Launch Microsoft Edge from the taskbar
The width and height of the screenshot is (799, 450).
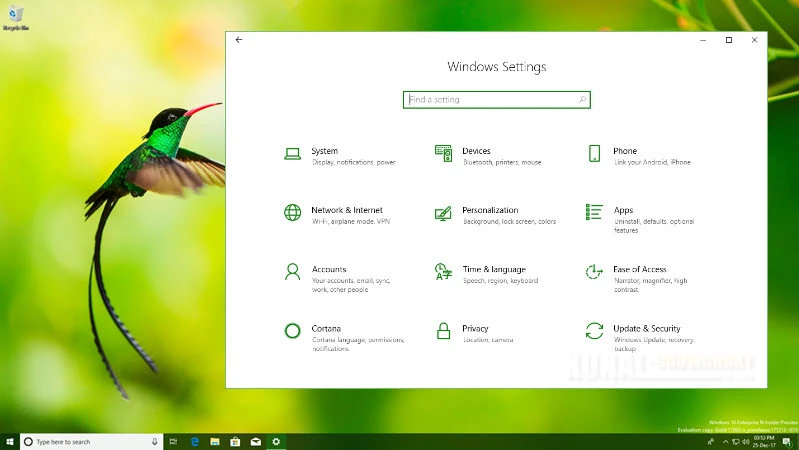point(195,442)
